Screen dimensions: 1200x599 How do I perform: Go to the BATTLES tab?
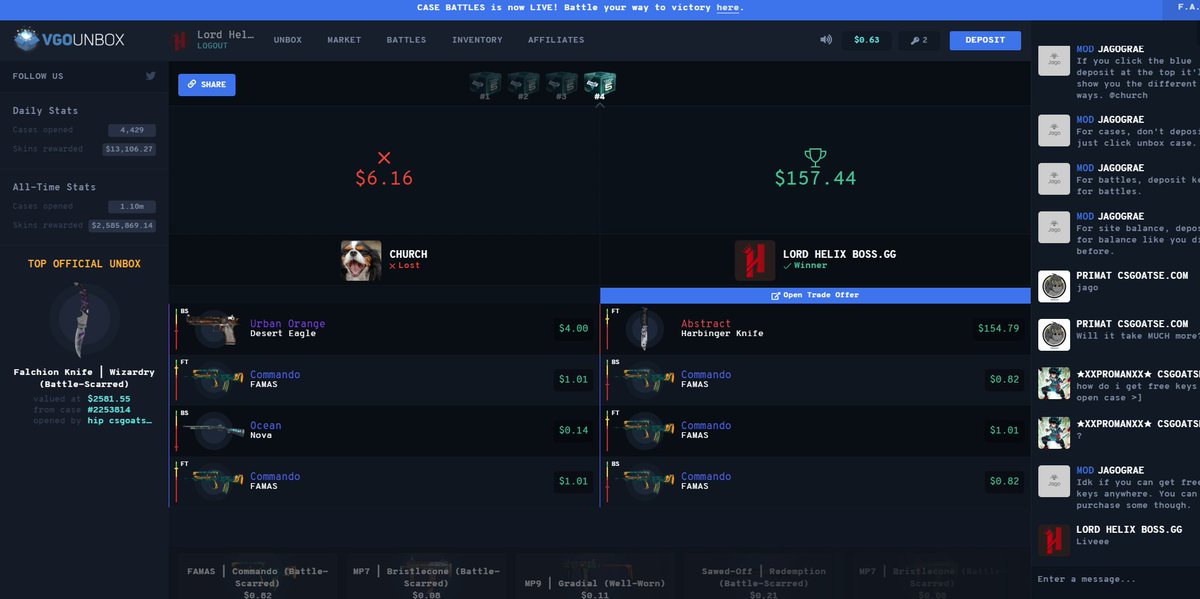(x=406, y=40)
